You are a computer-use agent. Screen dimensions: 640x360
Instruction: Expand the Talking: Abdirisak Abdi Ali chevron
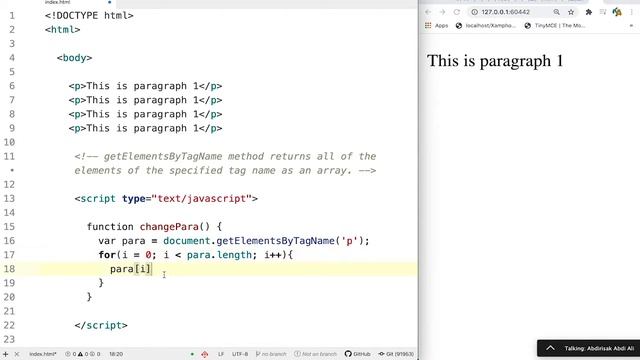tap(550, 348)
